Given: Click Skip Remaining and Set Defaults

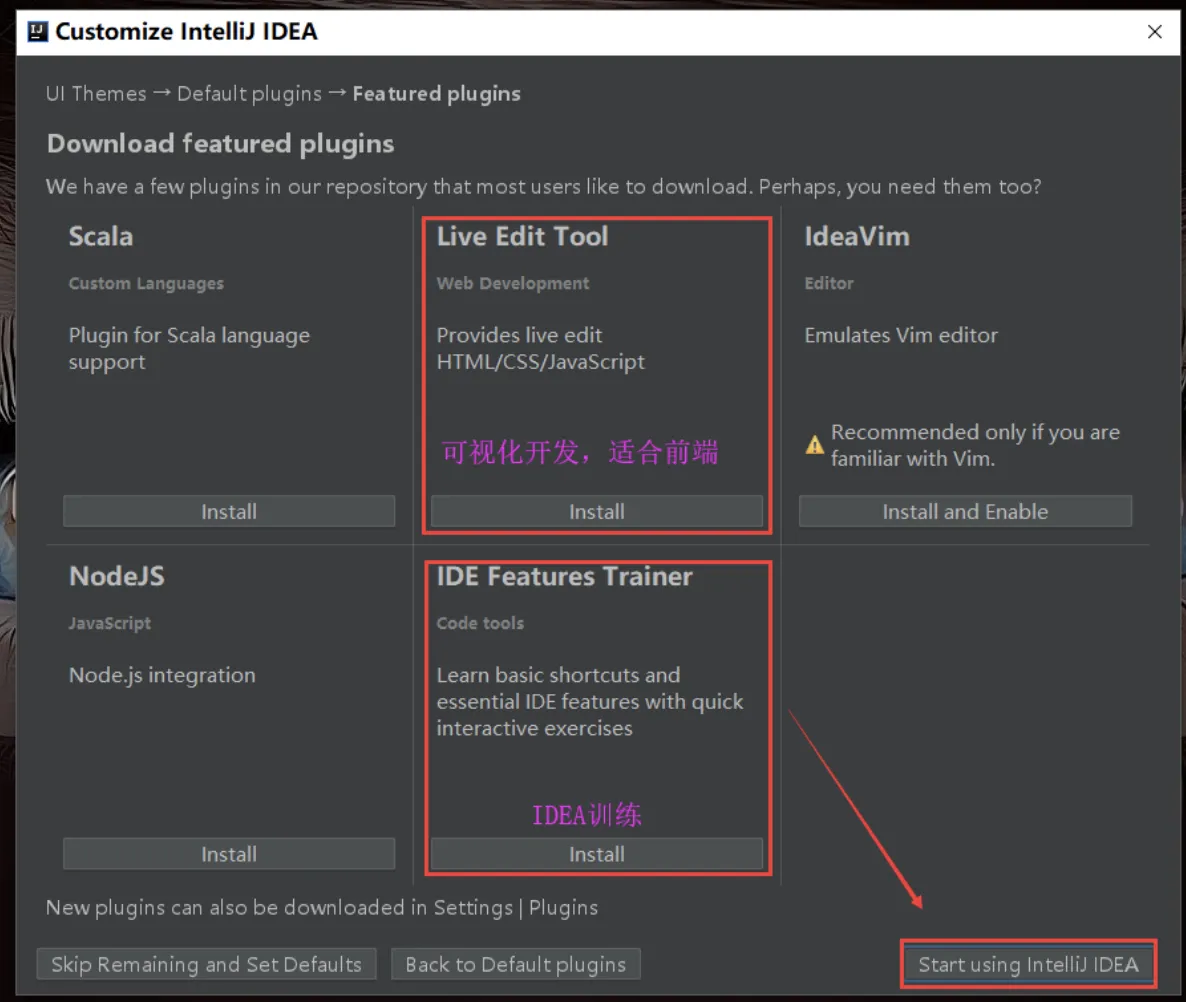Looking at the screenshot, I should (206, 964).
